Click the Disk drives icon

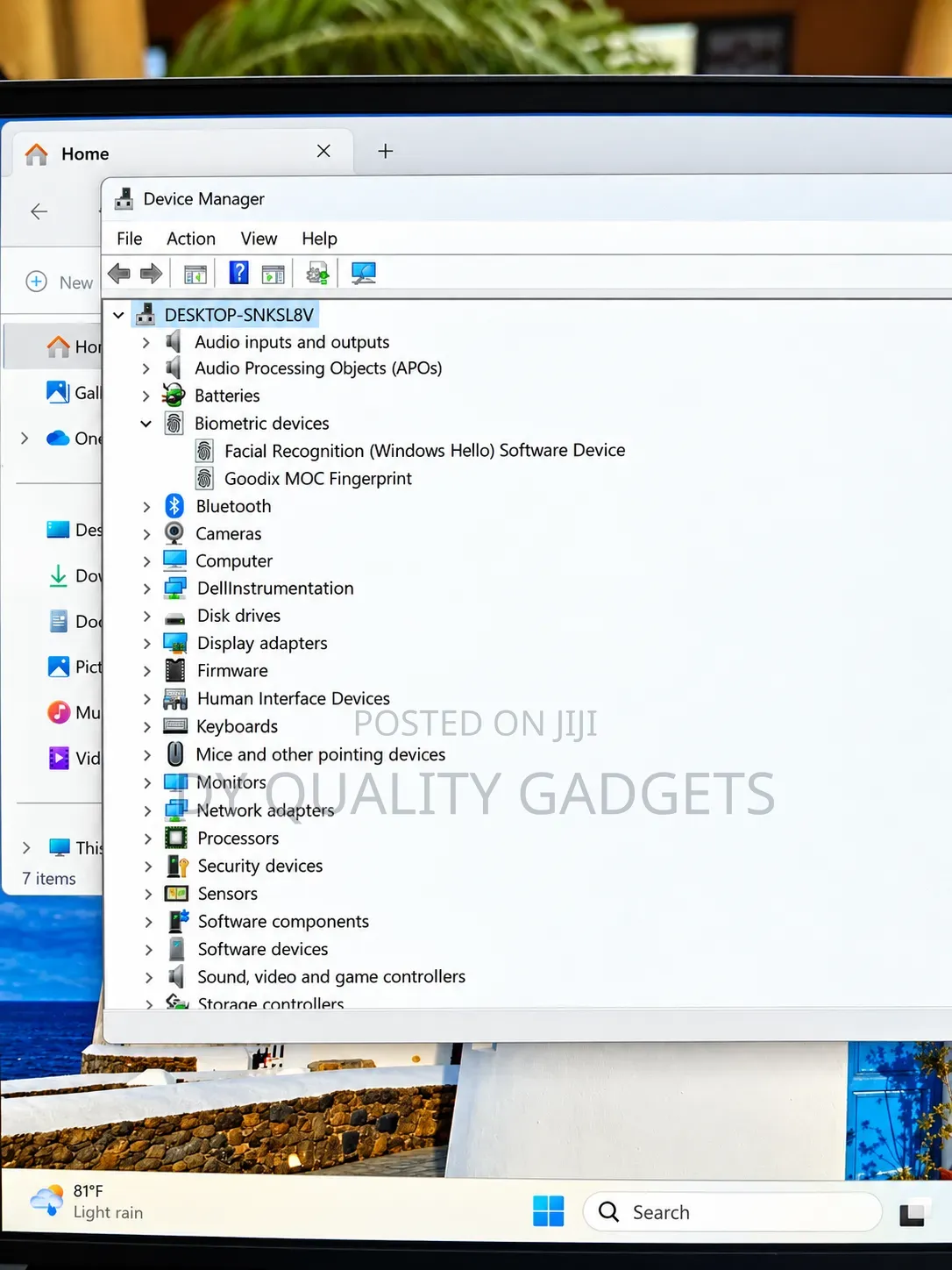175,617
